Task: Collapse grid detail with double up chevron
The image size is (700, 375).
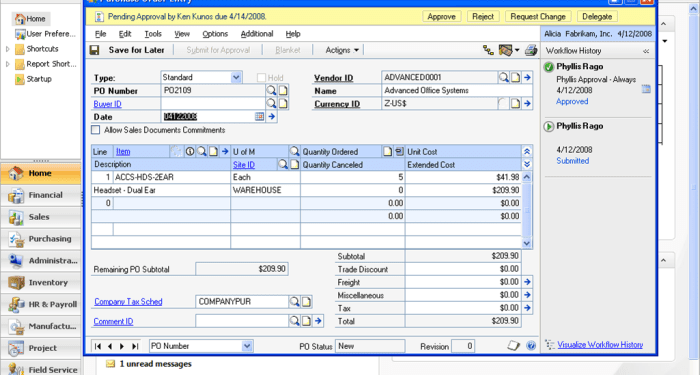Action: coord(527,151)
